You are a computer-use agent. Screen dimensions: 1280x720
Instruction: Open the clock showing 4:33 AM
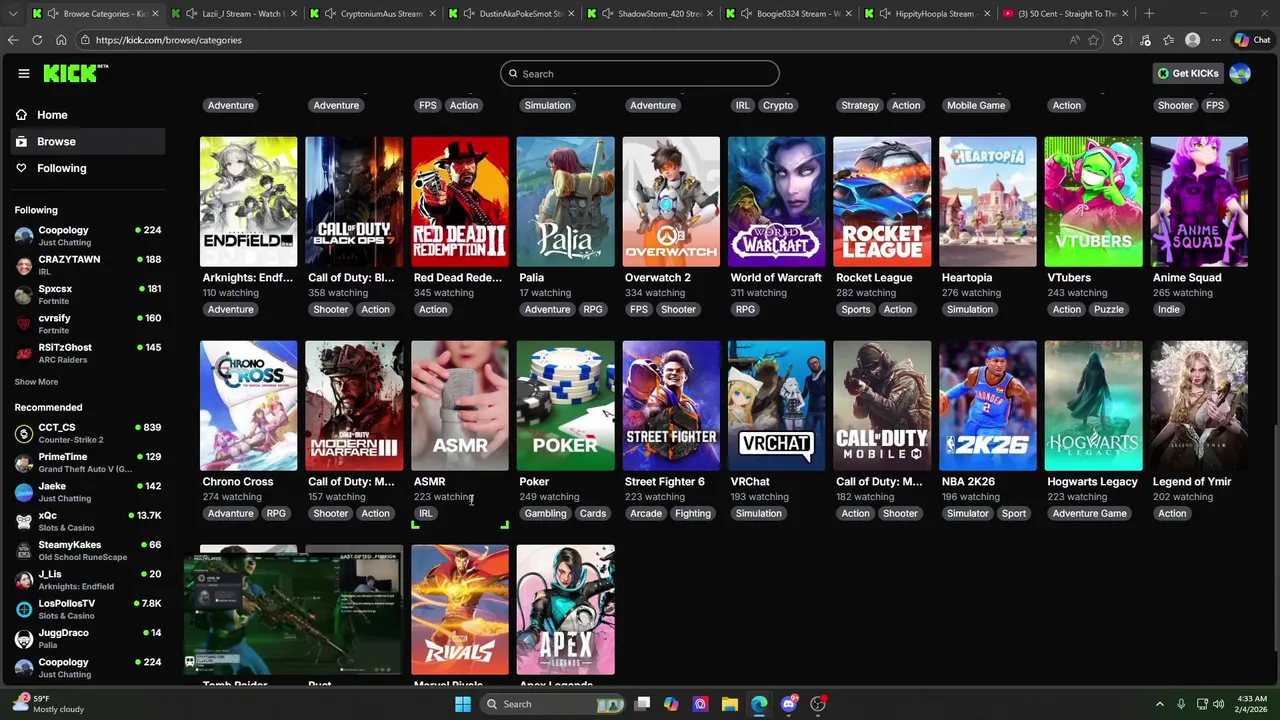pos(1252,704)
